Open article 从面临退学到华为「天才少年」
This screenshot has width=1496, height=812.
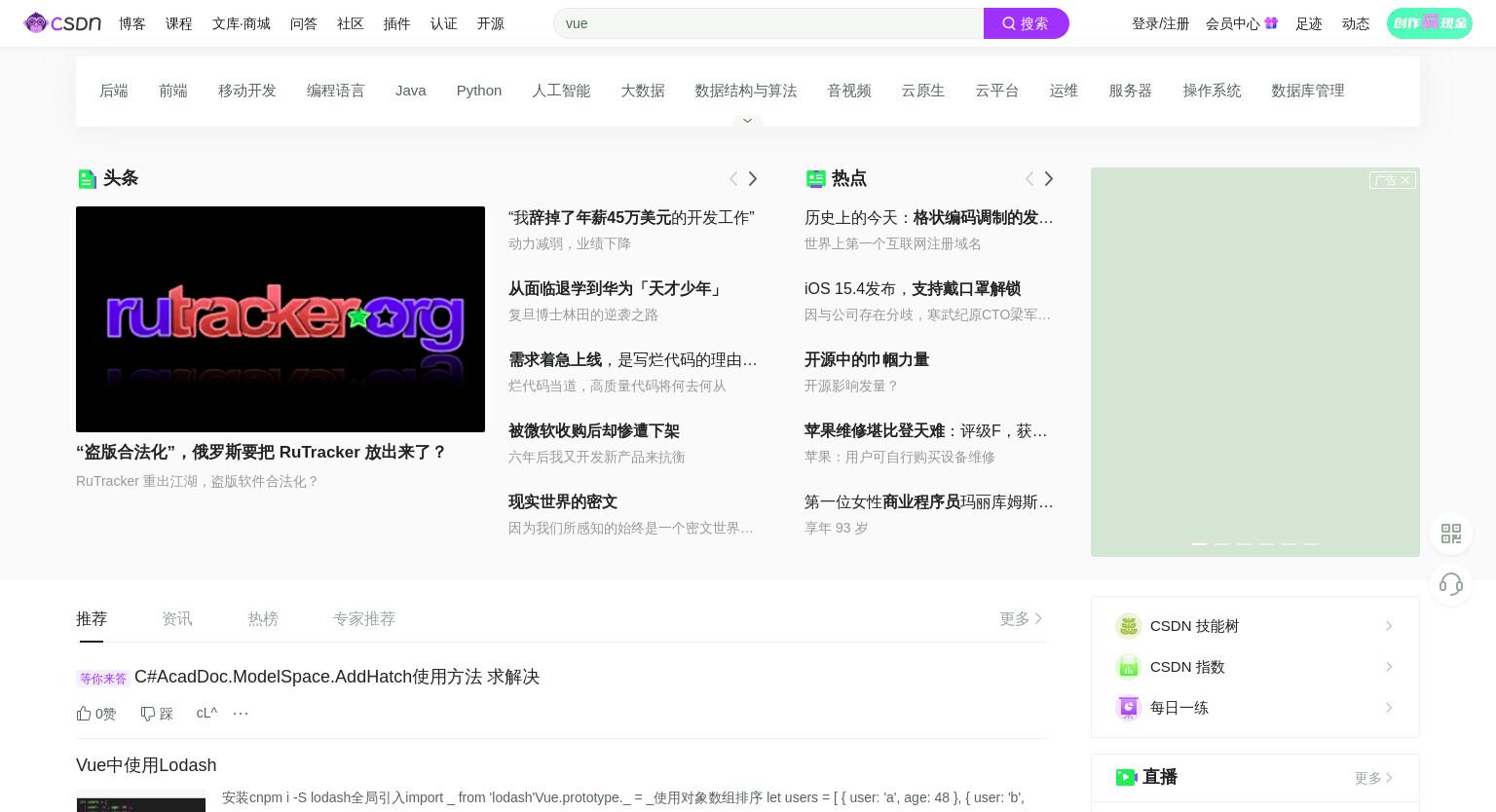(617, 288)
